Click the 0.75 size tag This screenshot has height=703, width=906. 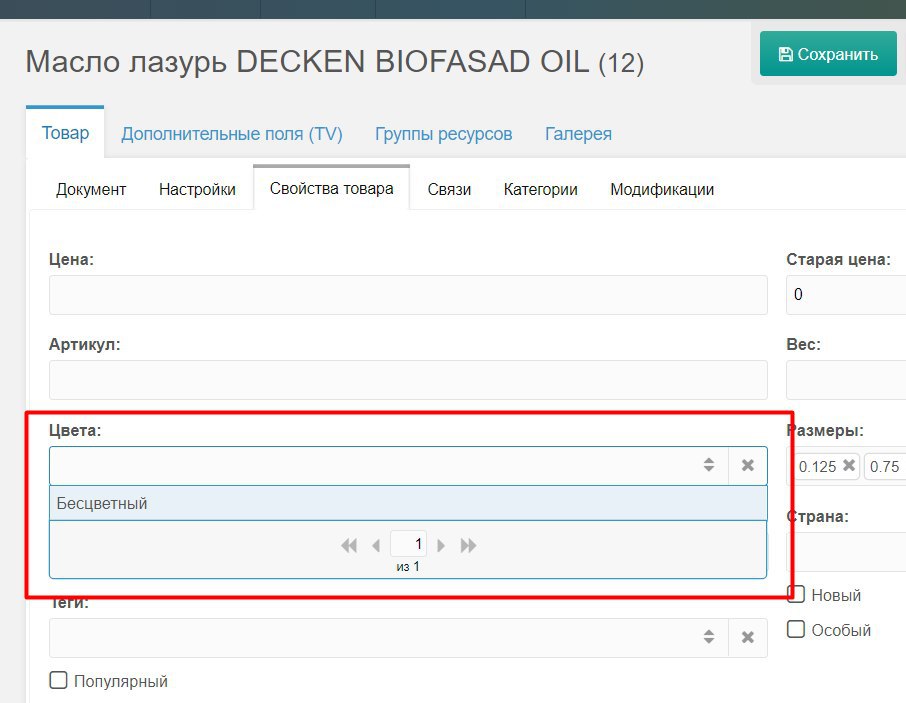pos(885,466)
